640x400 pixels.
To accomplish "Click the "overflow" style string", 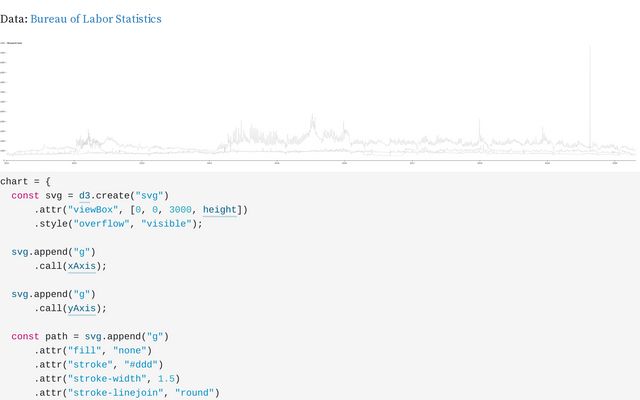I will click(101, 224).
